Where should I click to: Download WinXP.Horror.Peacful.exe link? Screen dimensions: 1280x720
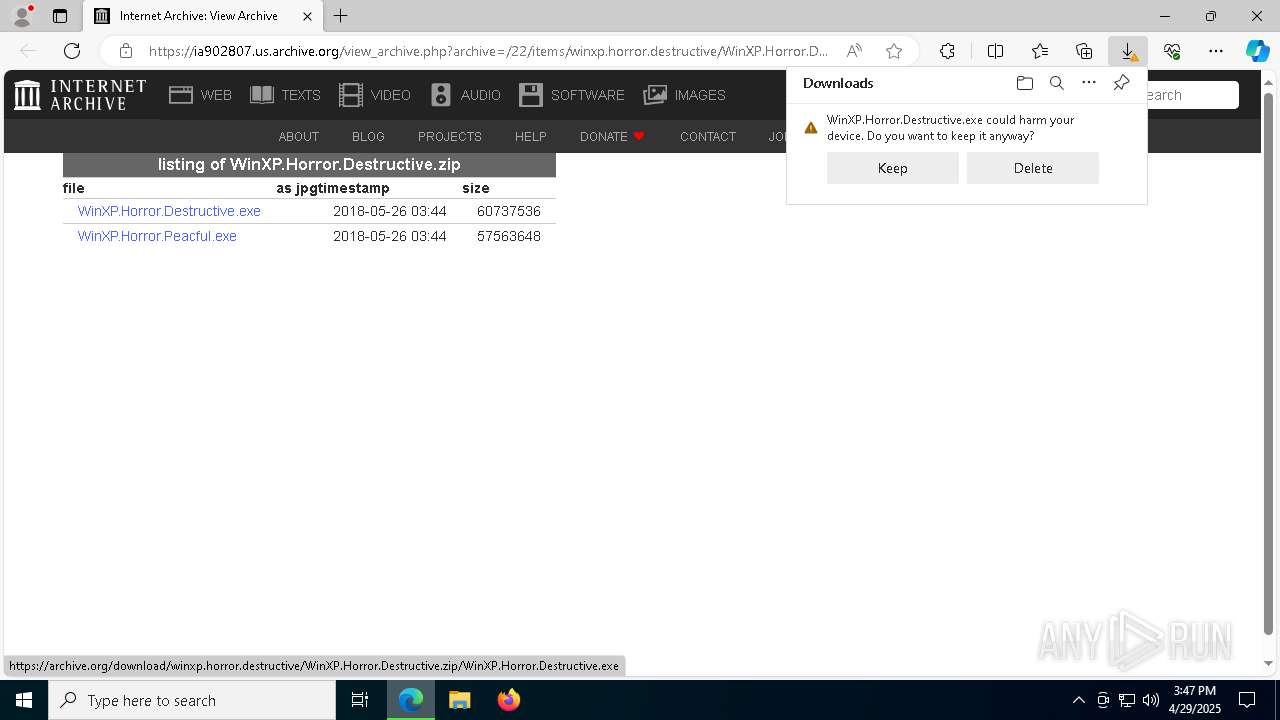(x=157, y=237)
